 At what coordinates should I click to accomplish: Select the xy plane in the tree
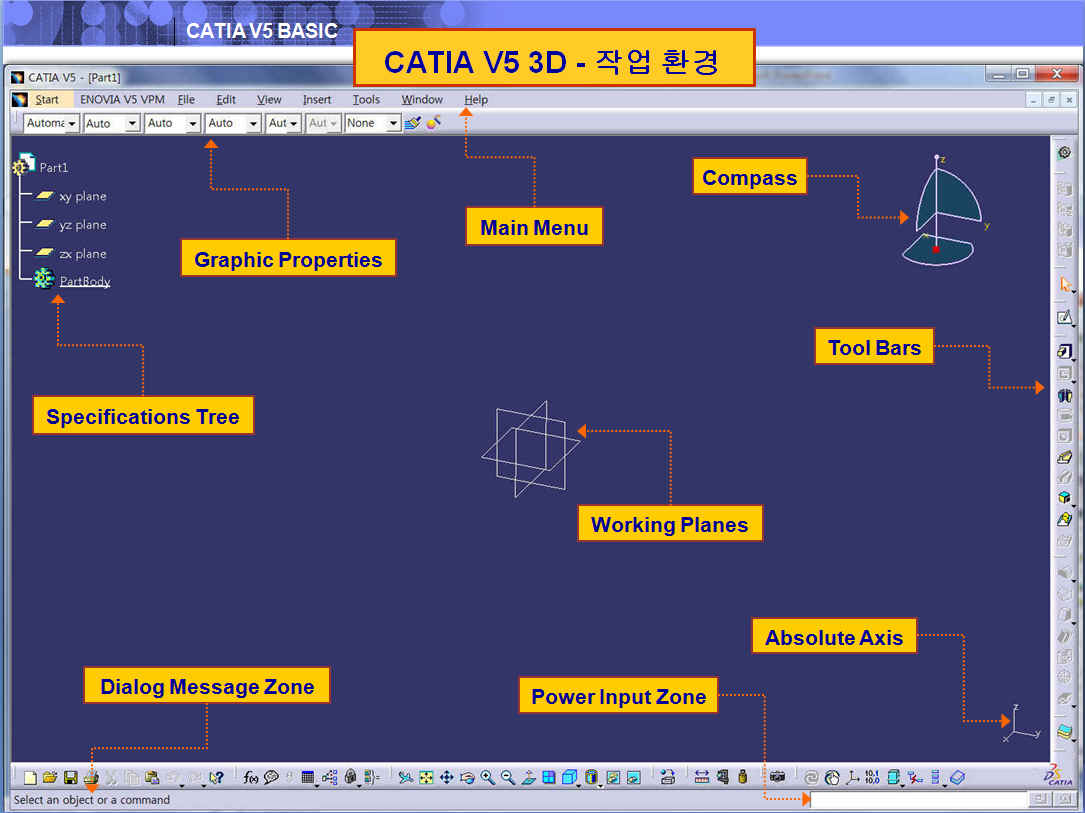(x=82, y=197)
